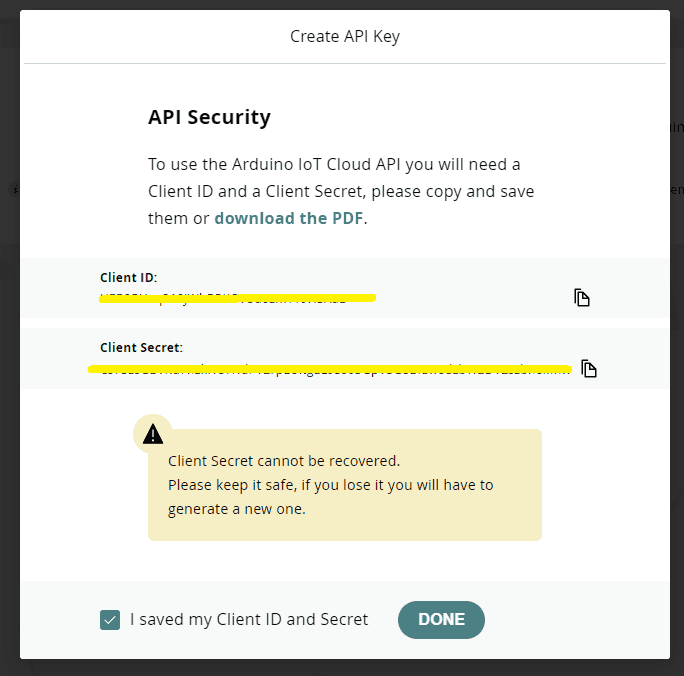Click "Client Secret cannot be recovered" warning text

coord(284,461)
